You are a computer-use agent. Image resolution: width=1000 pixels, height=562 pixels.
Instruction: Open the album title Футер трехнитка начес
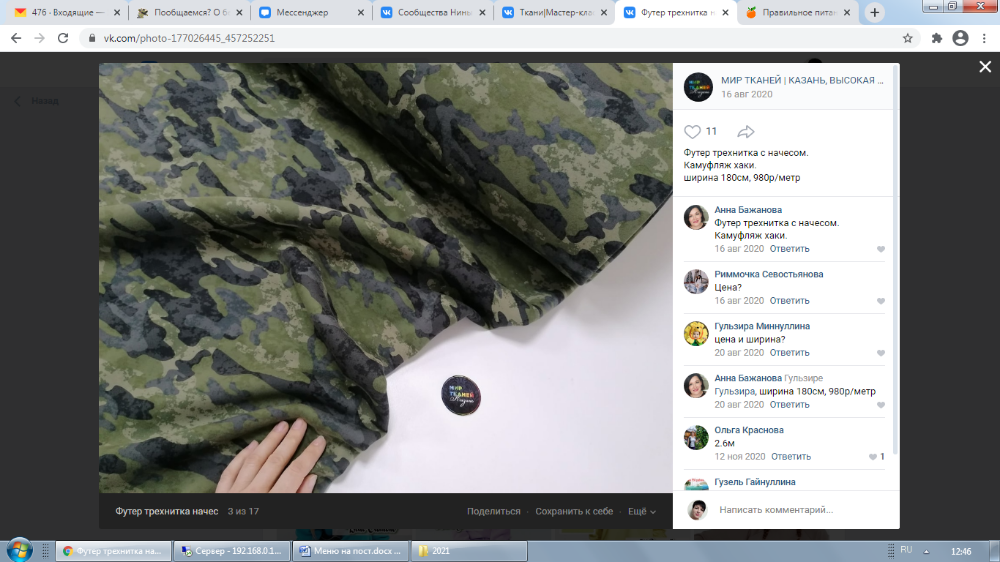click(x=166, y=512)
